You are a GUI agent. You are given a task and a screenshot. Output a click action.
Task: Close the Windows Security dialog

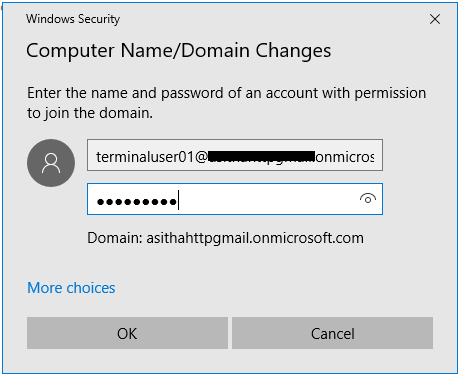coord(435,19)
